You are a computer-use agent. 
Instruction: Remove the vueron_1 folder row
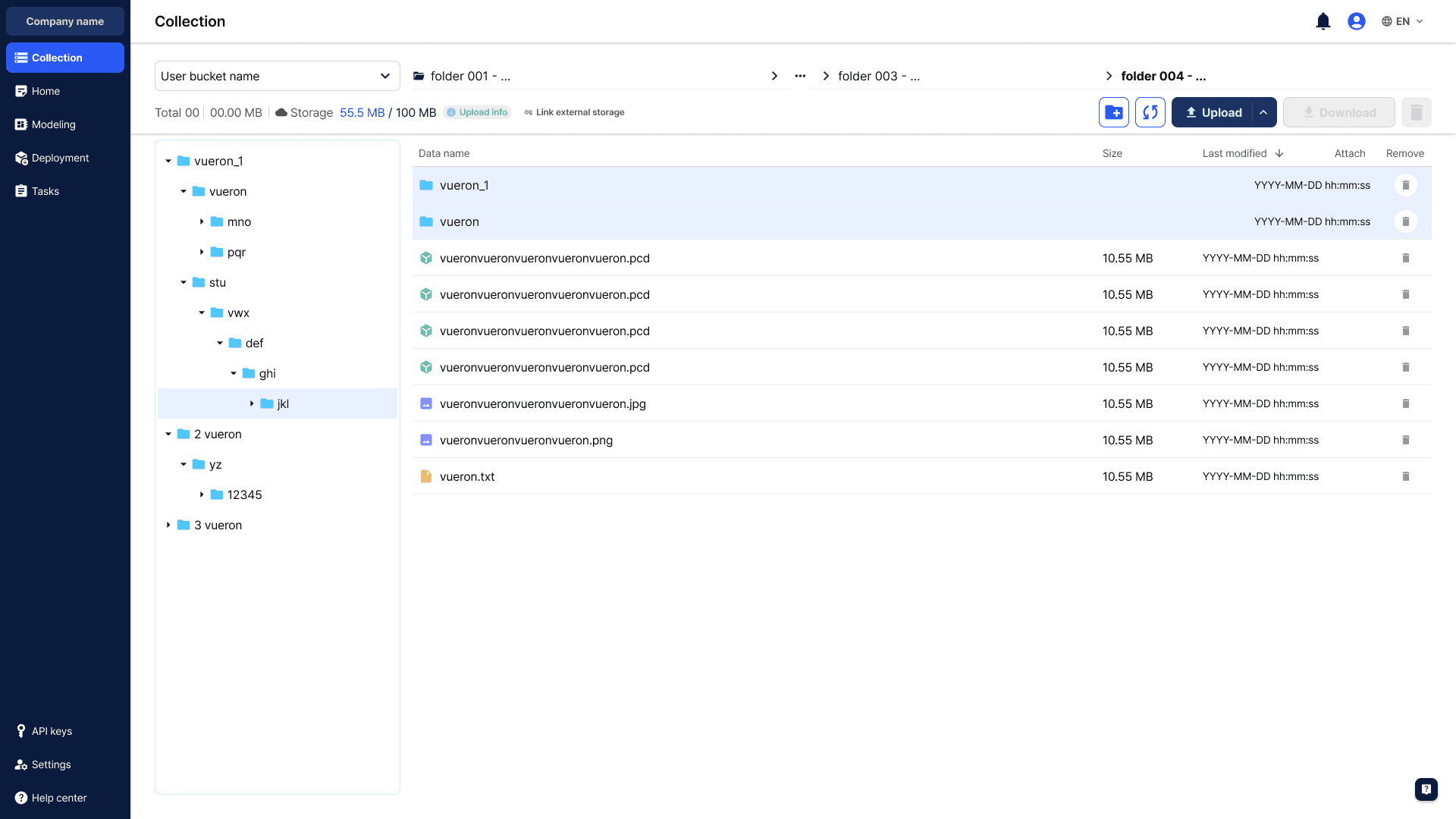(x=1405, y=185)
